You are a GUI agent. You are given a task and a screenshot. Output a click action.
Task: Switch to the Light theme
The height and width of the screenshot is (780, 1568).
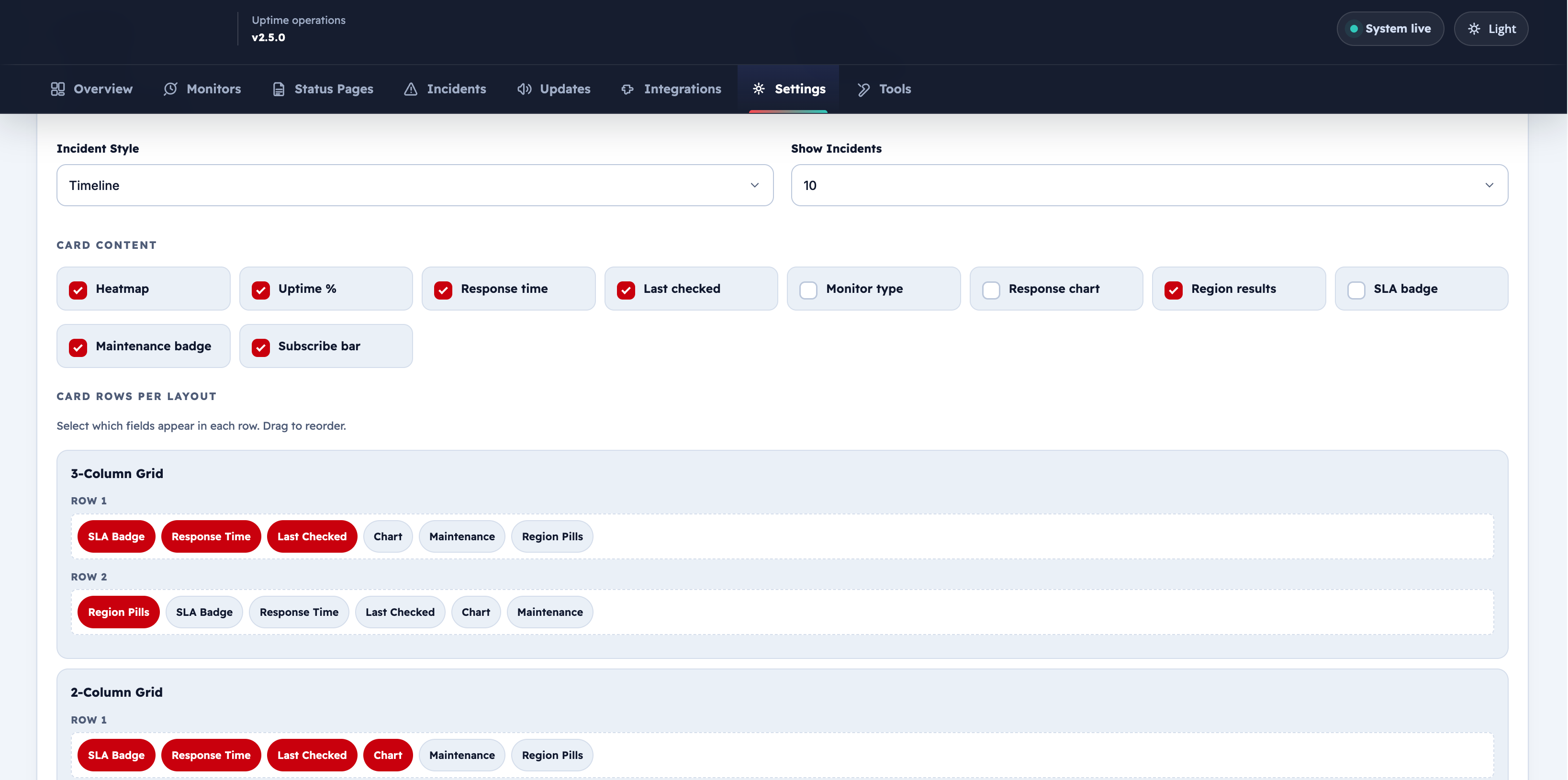[1490, 29]
